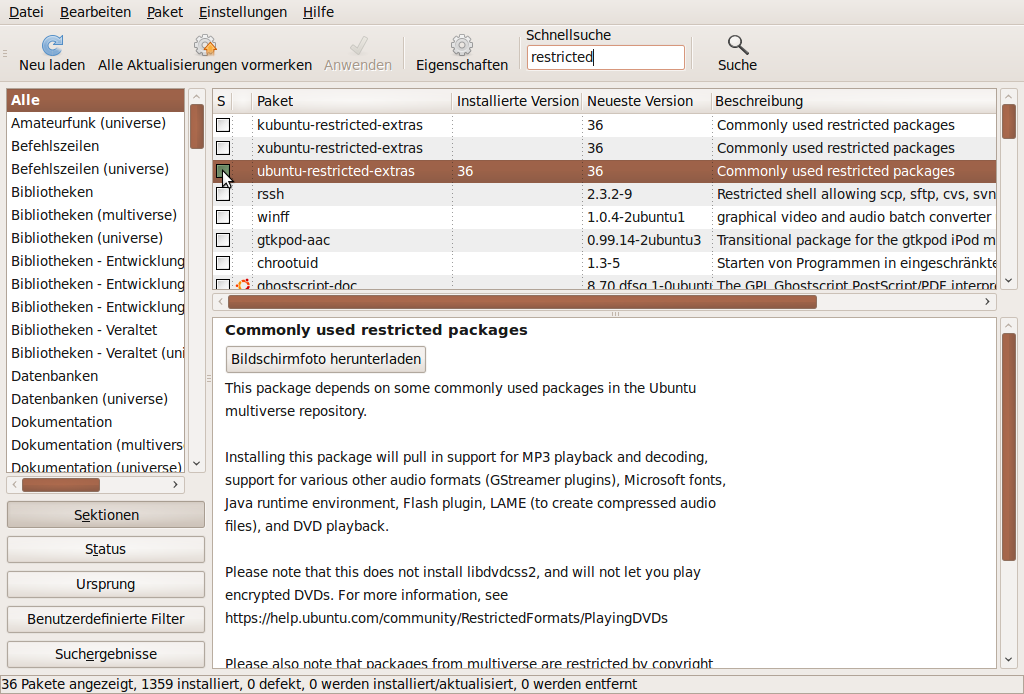Select Bibliotheken (multiverse) section
1024x694 pixels.
[x=96, y=215]
